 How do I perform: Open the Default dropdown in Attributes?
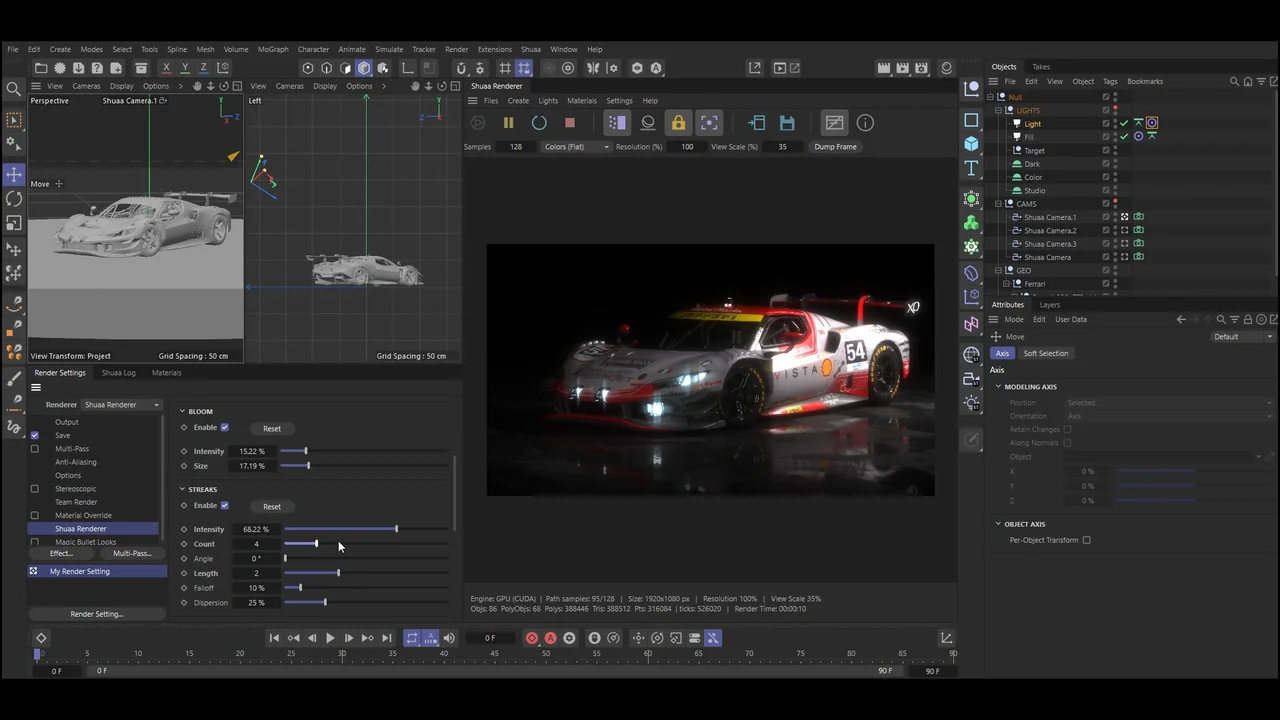pos(1243,337)
